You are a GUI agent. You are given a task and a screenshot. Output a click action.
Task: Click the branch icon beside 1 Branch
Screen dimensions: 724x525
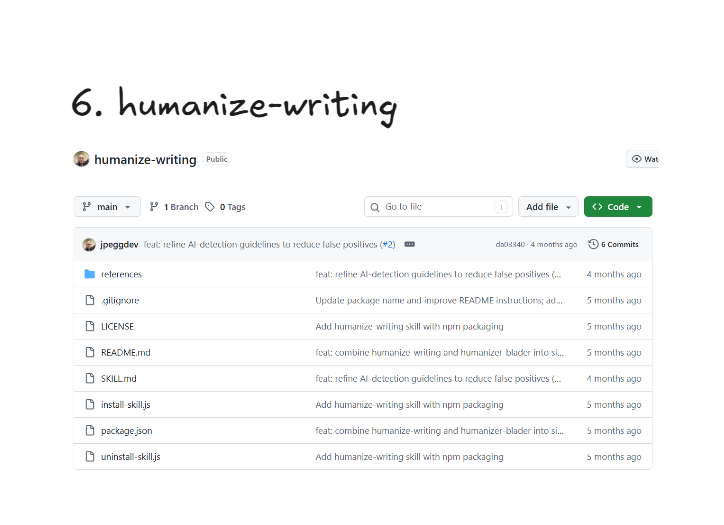[x=154, y=207]
